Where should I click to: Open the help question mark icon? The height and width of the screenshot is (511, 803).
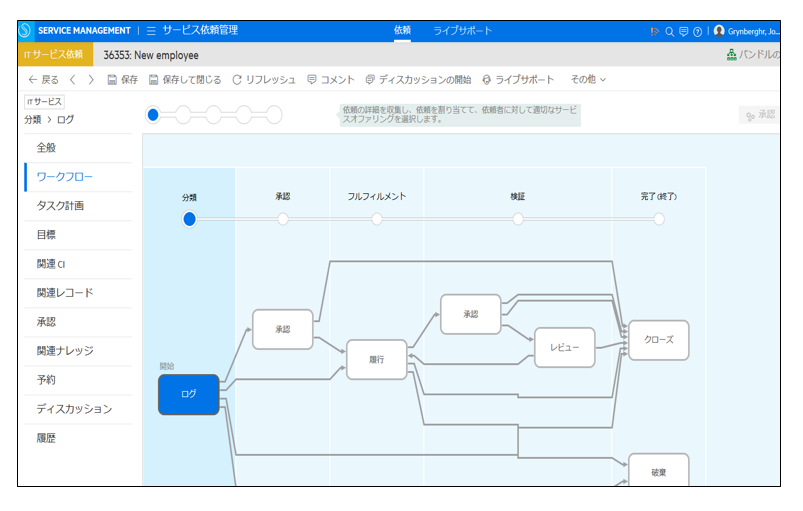click(697, 31)
